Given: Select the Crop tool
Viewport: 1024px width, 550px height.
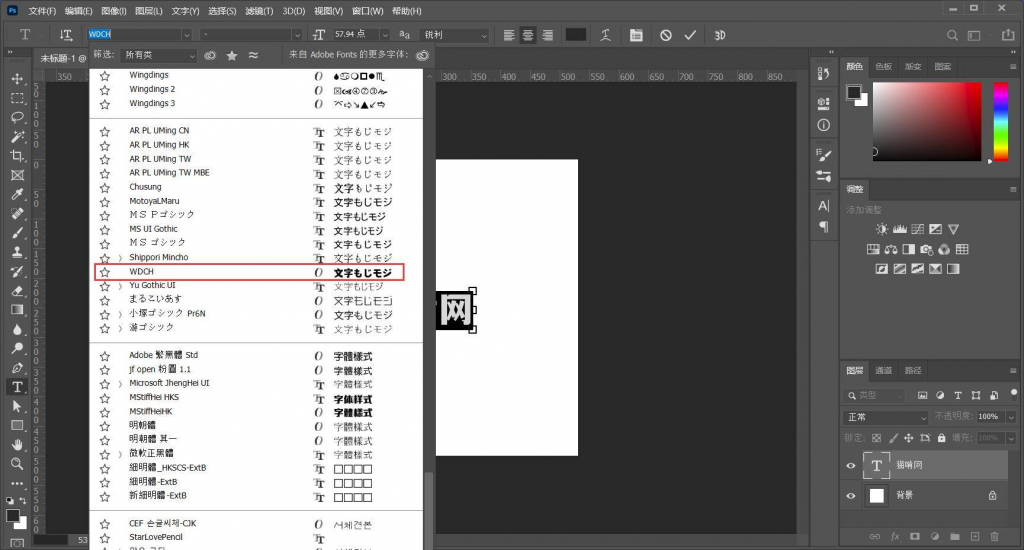Looking at the screenshot, I should click(x=17, y=156).
